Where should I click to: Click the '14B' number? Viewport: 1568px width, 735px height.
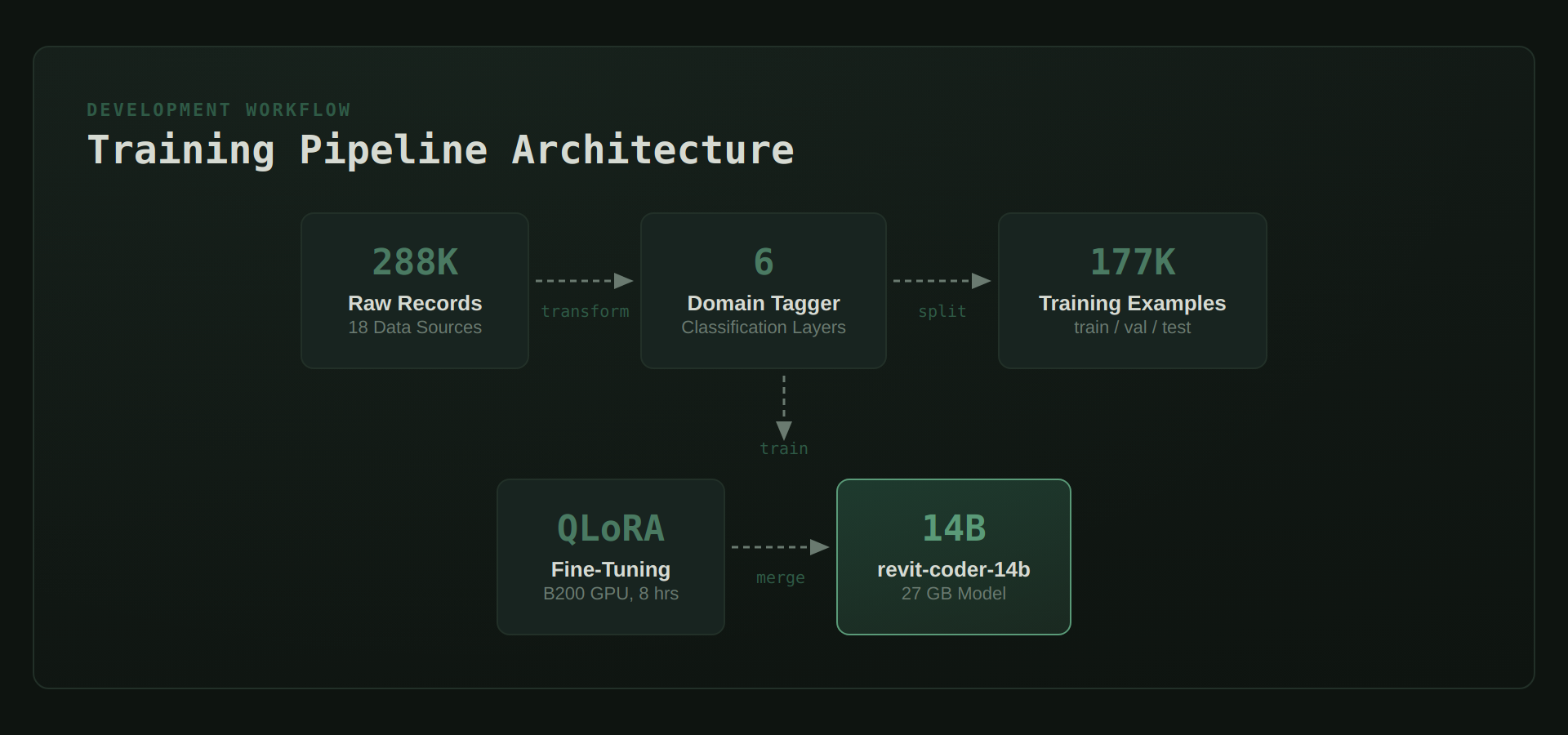coord(954,528)
